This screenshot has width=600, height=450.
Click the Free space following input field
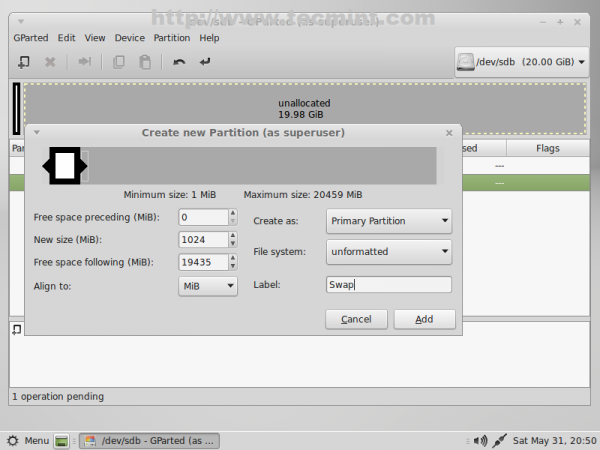(204, 262)
